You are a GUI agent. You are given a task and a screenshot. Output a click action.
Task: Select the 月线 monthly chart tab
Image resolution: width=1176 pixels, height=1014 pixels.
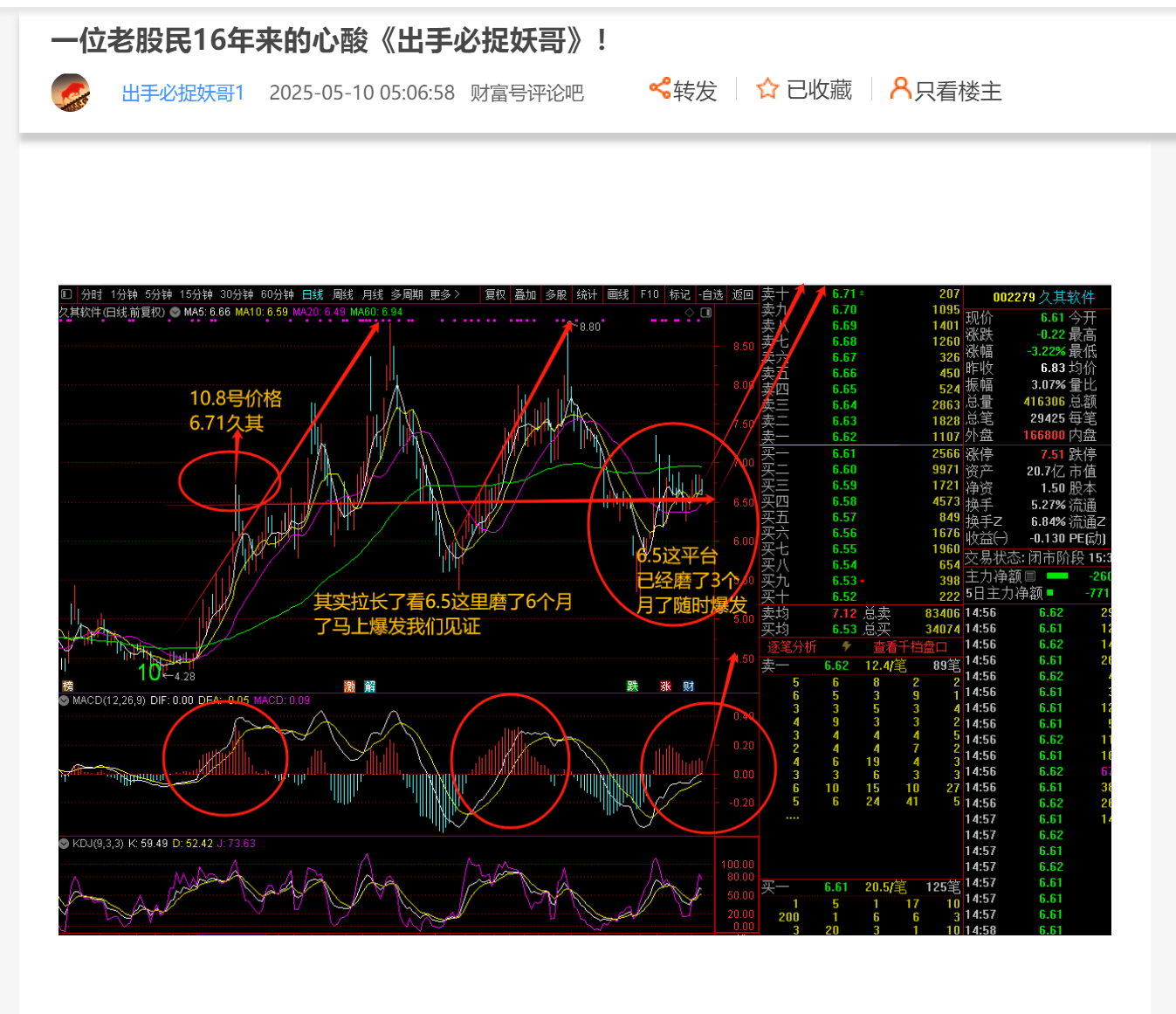(373, 294)
